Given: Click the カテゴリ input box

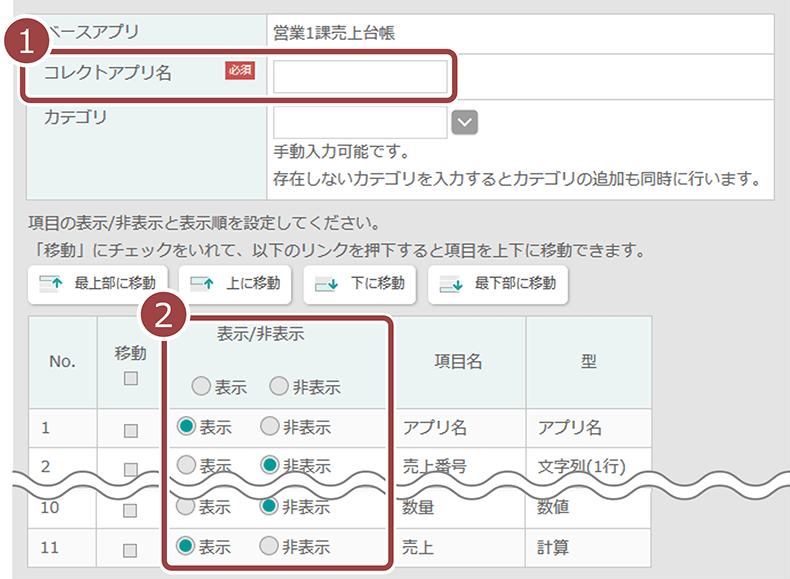Looking at the screenshot, I should (x=360, y=122).
